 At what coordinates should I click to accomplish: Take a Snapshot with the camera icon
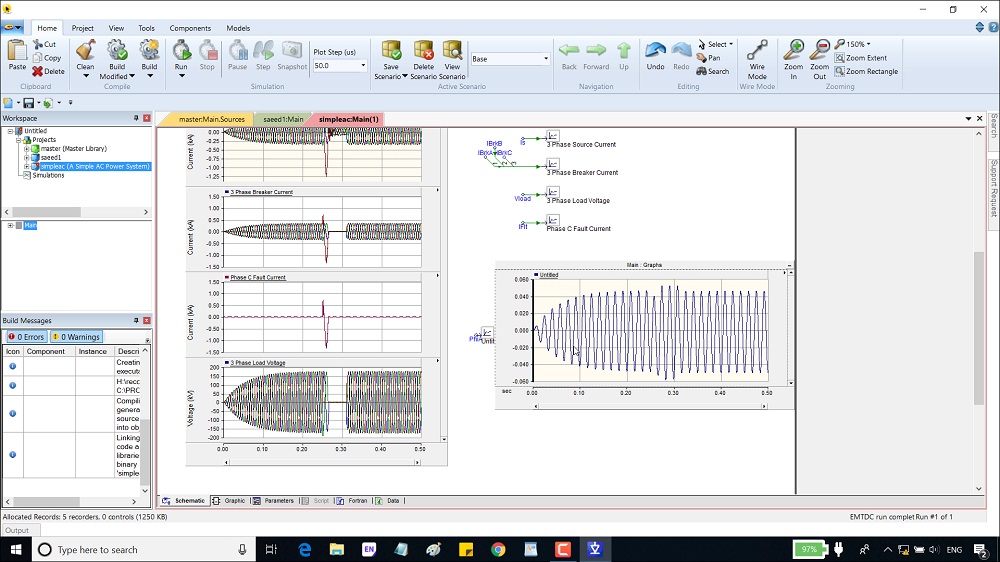(x=292, y=50)
